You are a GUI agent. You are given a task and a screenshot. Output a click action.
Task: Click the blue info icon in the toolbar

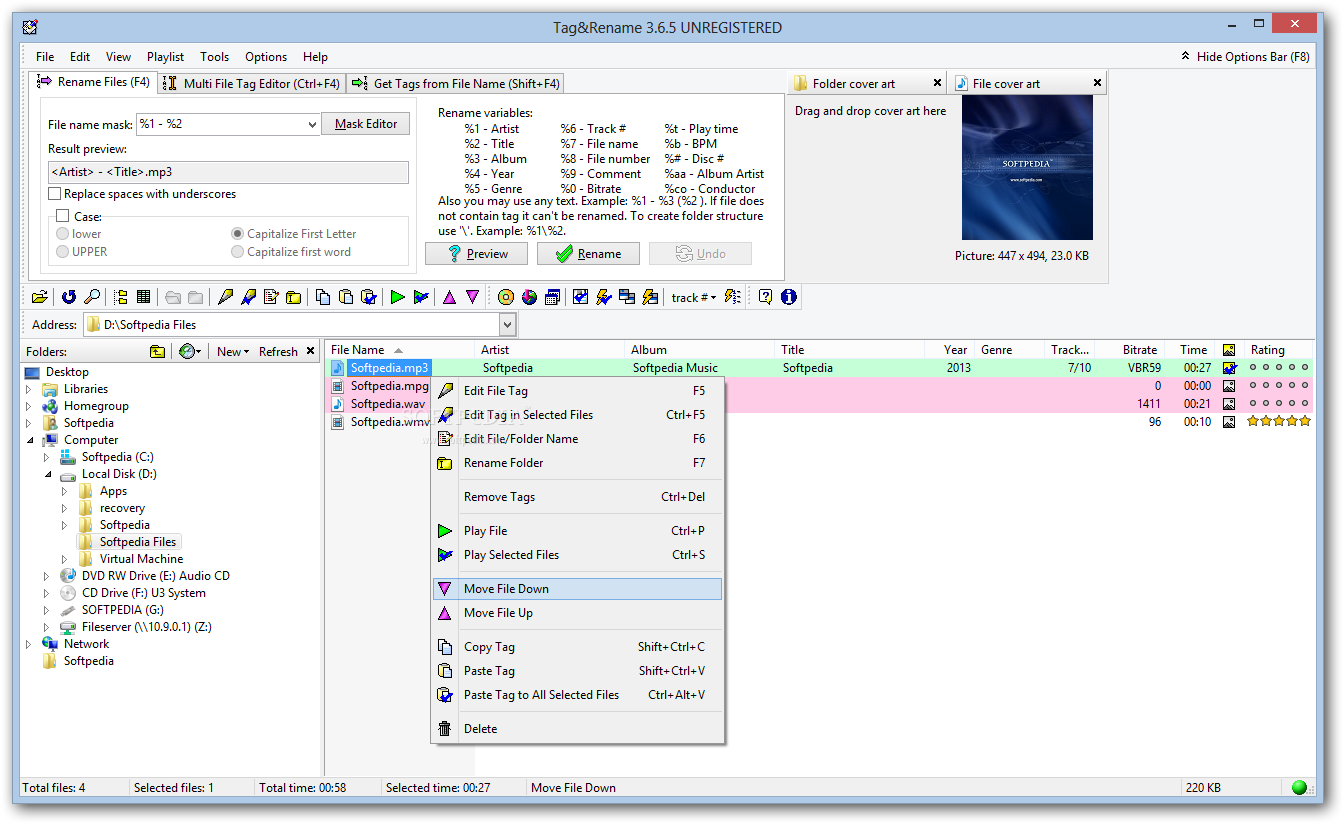(788, 297)
